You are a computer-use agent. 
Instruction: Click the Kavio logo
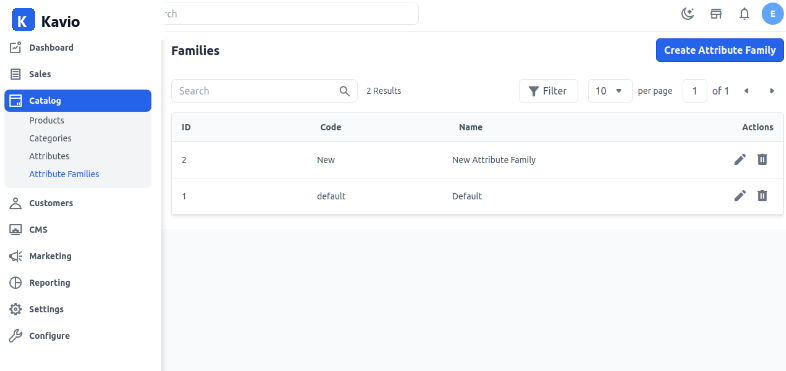(x=46, y=22)
